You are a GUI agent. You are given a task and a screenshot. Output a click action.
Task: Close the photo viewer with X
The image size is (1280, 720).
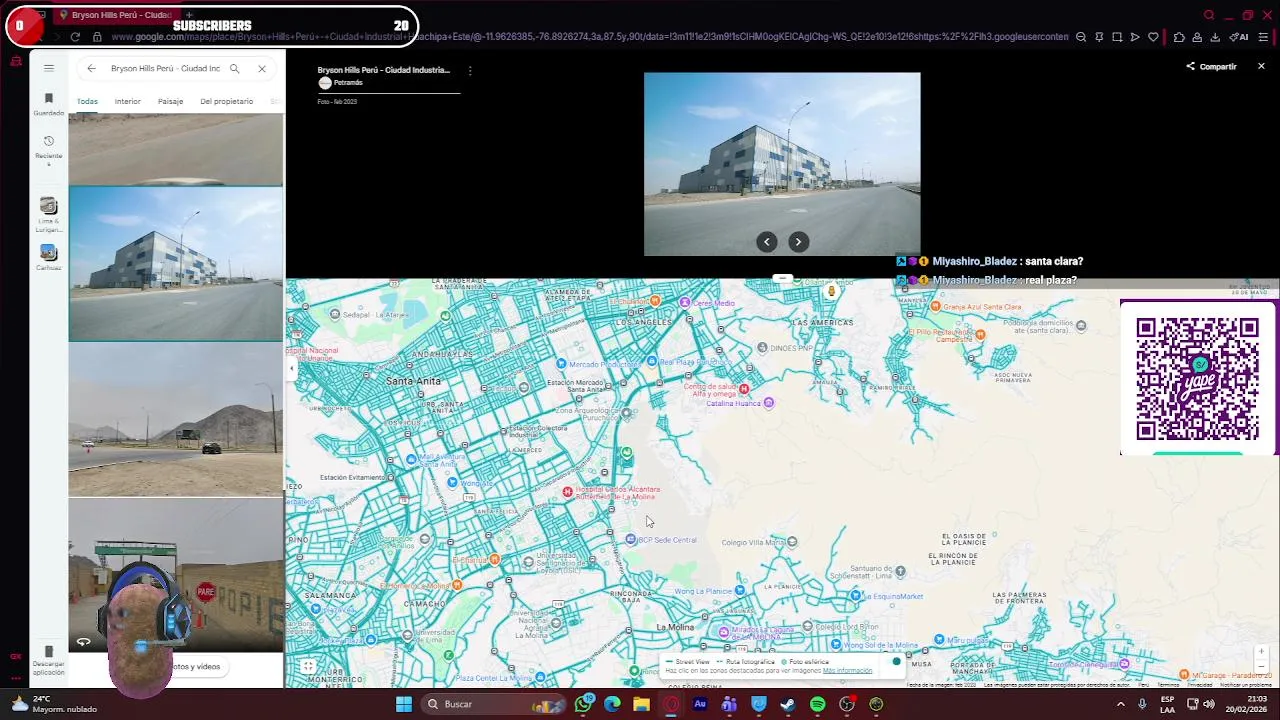click(1261, 66)
